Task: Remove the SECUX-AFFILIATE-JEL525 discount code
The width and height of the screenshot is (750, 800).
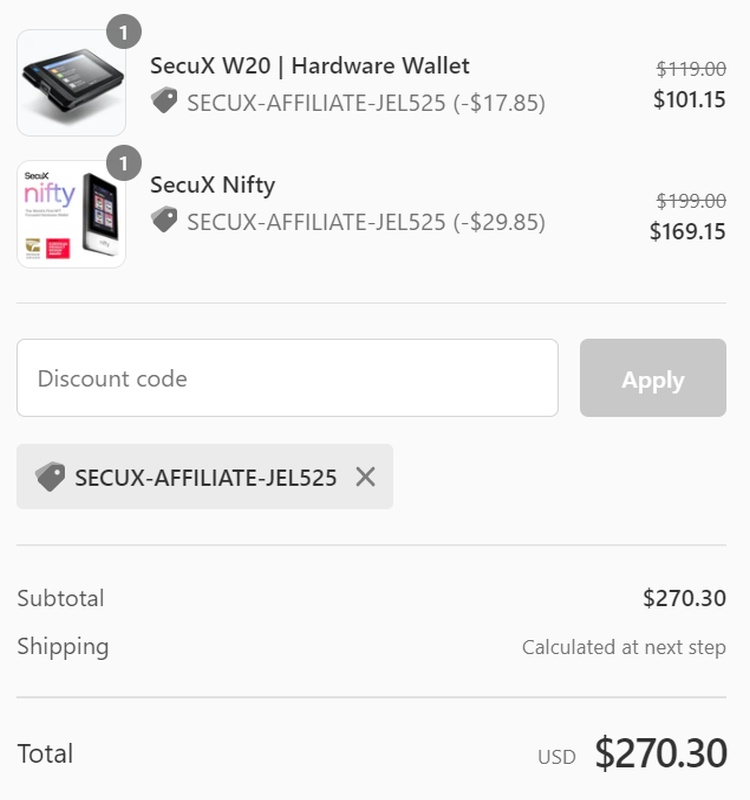Action: tap(365, 477)
